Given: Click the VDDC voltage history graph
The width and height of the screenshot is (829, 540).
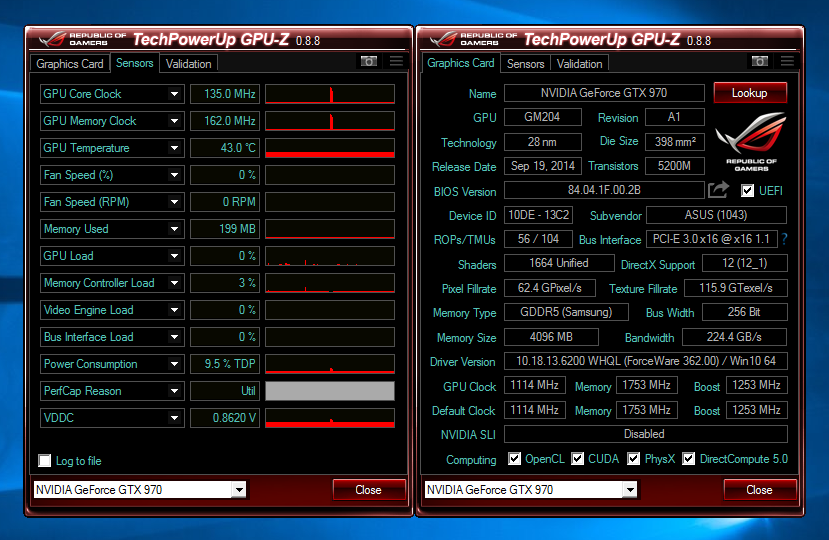Looking at the screenshot, I should tap(330, 418).
